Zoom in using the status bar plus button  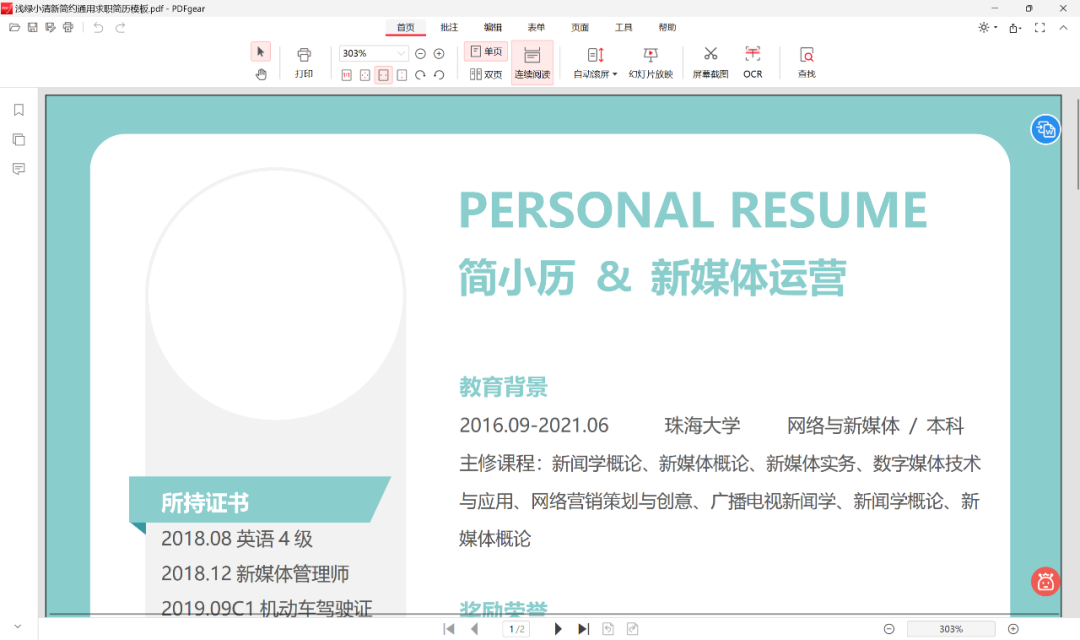[x=1013, y=629]
